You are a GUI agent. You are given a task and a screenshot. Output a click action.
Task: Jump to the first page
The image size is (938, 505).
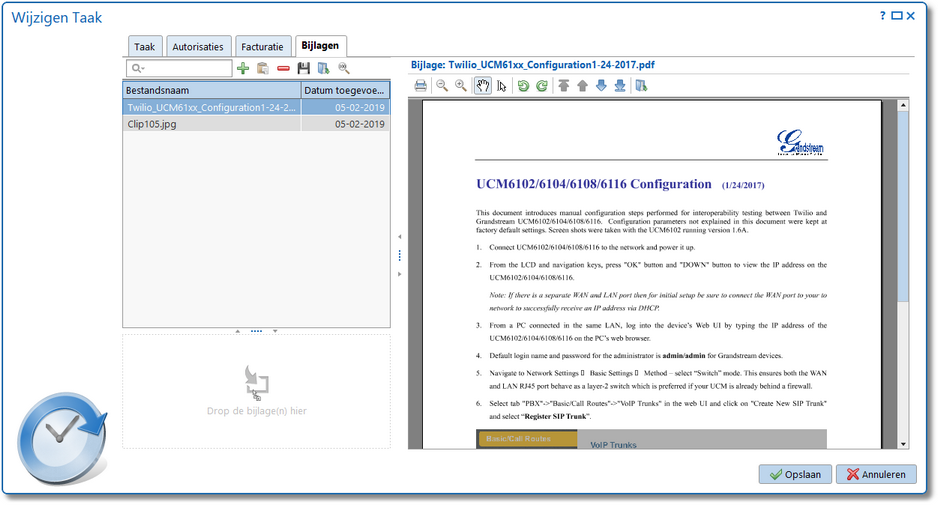[564, 86]
